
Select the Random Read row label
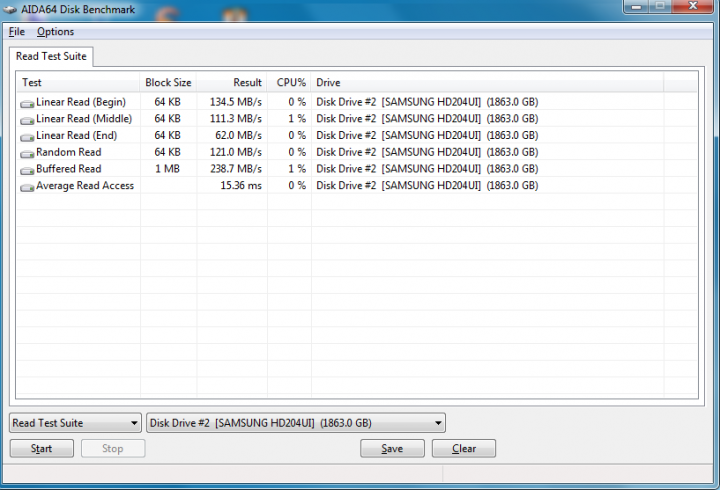69,152
